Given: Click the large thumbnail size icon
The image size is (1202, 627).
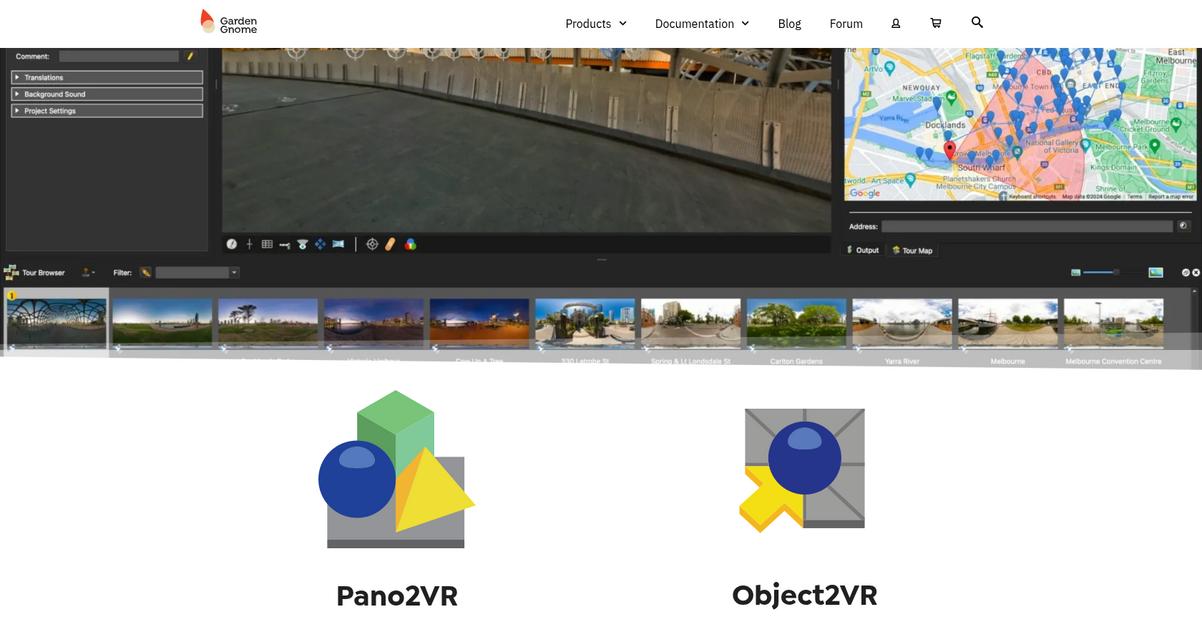Looking at the screenshot, I should (1156, 272).
